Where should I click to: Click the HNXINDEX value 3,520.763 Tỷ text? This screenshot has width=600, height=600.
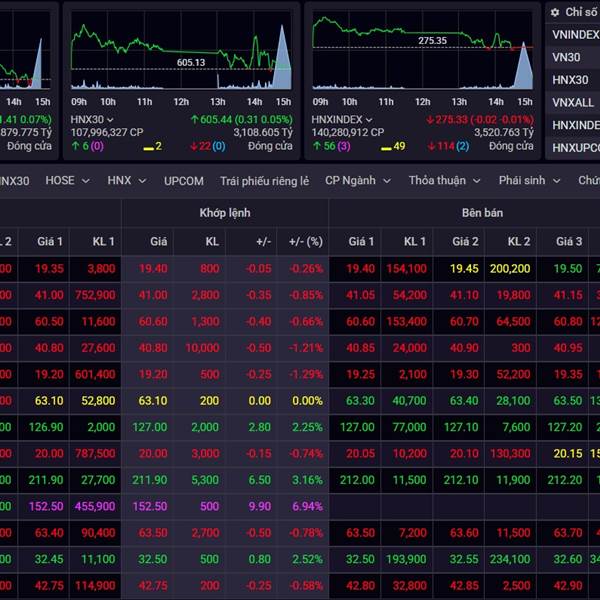tap(504, 132)
